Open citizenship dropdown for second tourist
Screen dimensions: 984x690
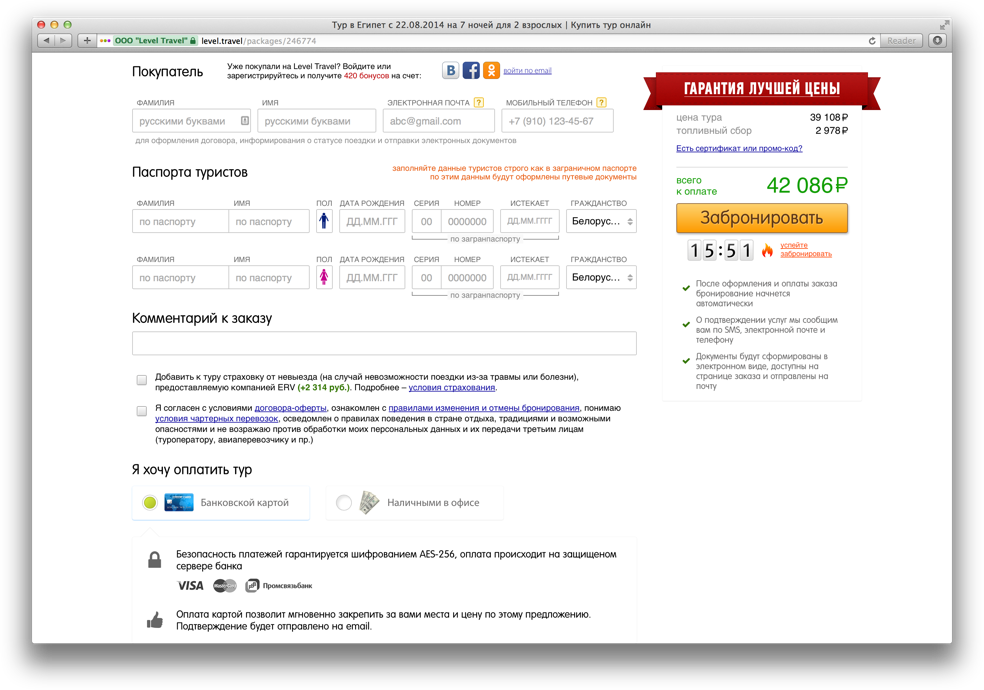point(601,277)
